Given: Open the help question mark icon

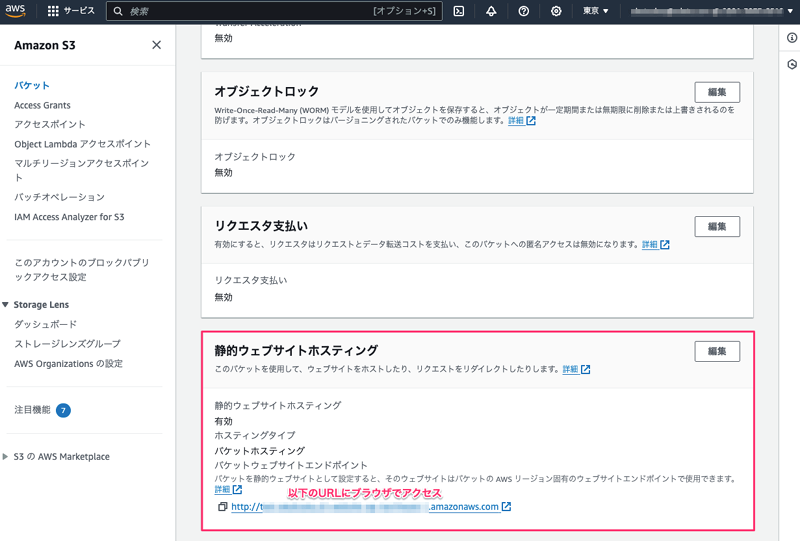Looking at the screenshot, I should pyautogui.click(x=524, y=11).
